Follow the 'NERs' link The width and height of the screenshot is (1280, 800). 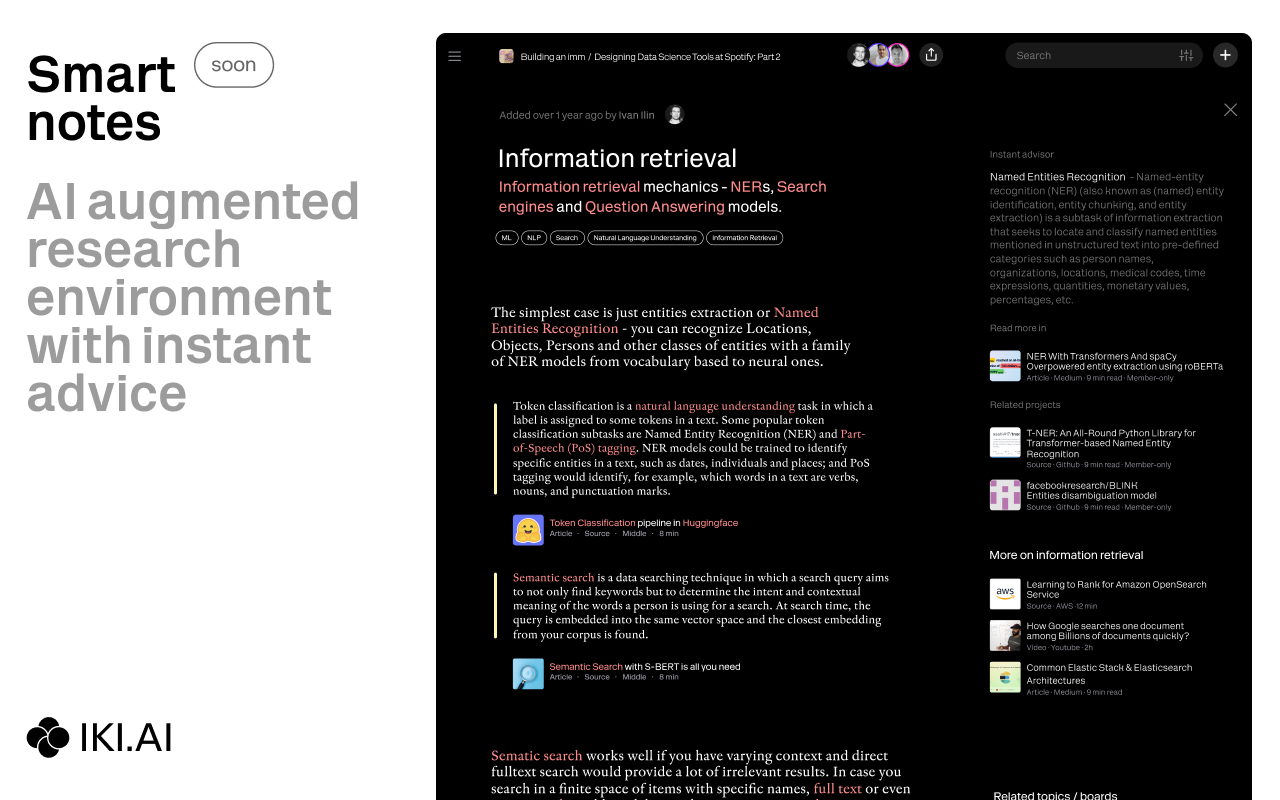(752, 187)
